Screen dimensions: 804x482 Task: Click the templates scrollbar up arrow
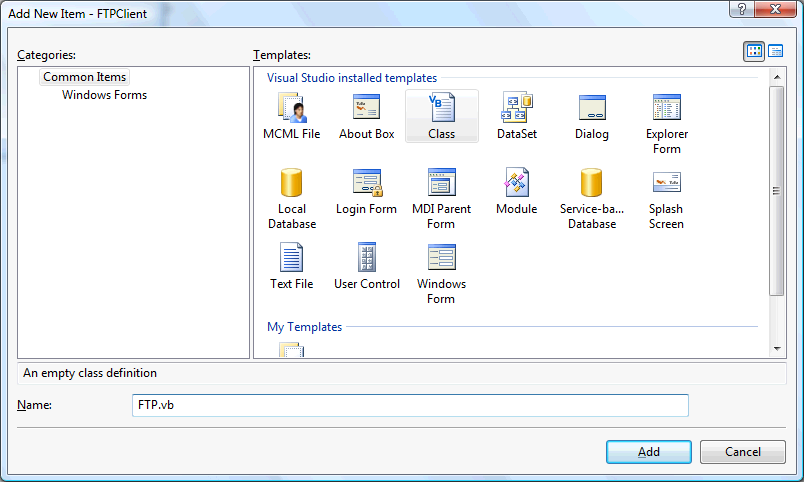(777, 77)
